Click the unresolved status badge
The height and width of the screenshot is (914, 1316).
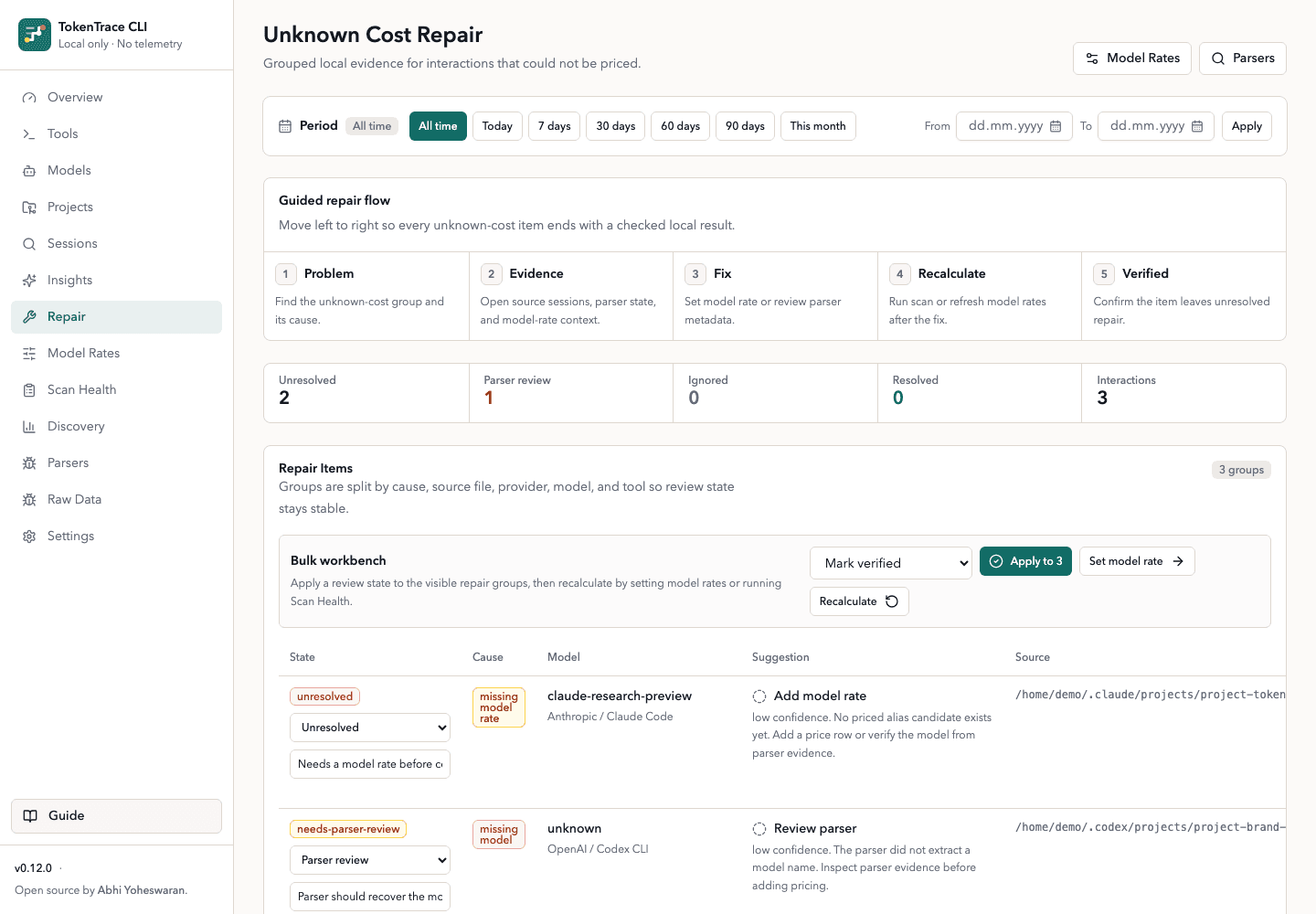[x=325, y=696]
